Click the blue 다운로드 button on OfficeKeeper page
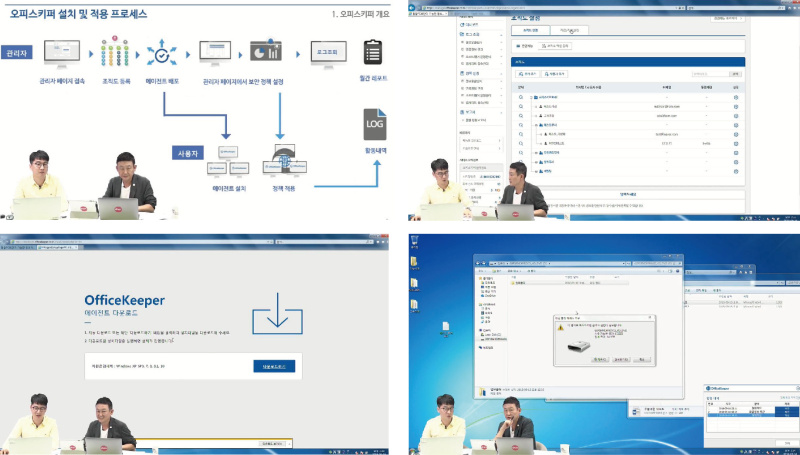The image size is (800, 455). click(273, 366)
